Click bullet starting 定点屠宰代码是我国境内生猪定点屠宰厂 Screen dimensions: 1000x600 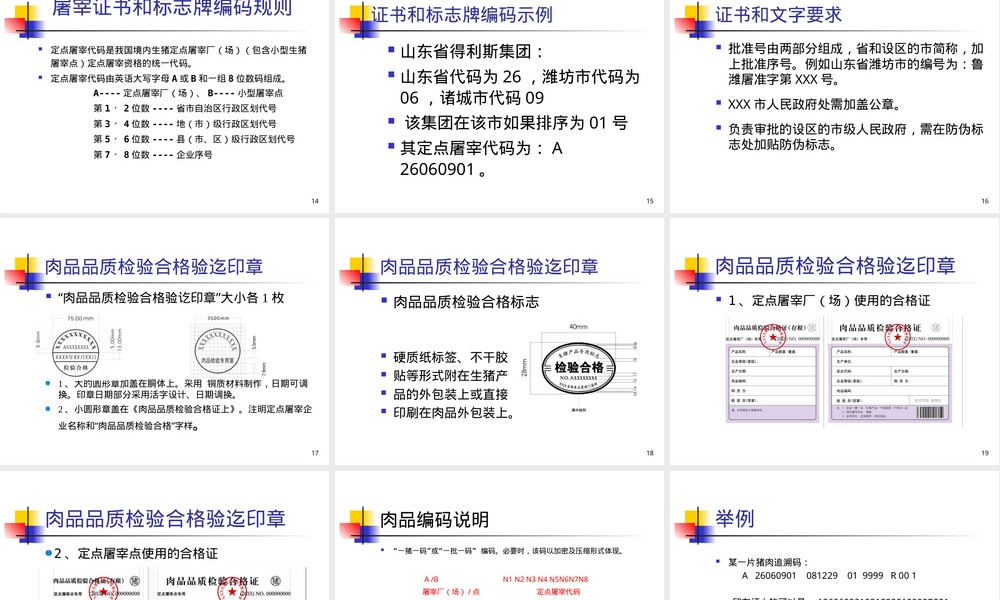tap(179, 56)
